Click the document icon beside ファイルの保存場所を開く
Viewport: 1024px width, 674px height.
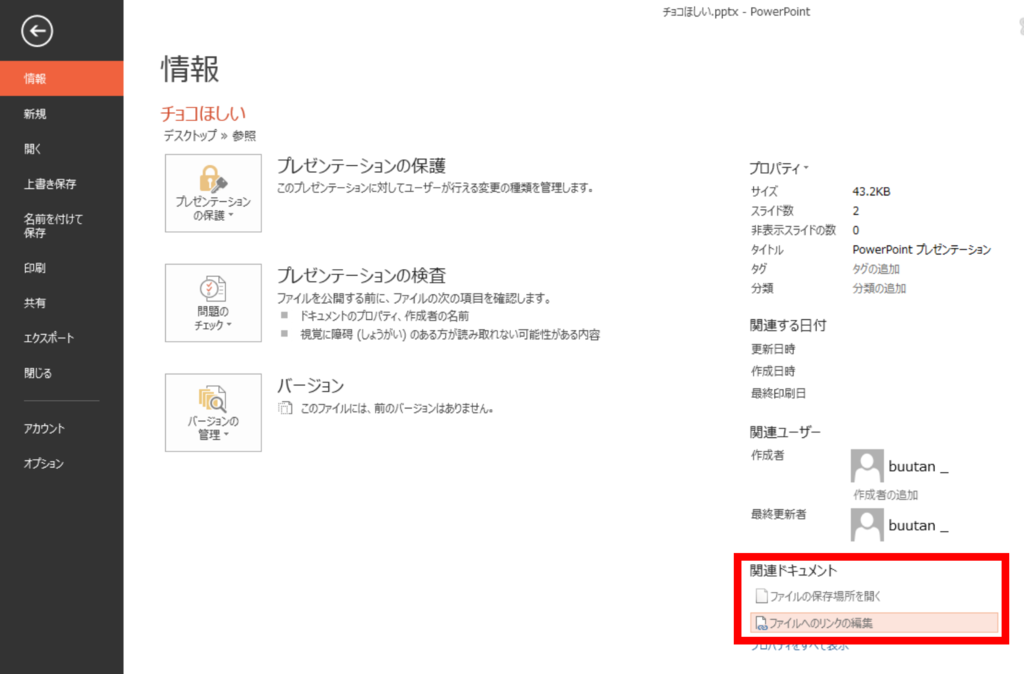[761, 596]
